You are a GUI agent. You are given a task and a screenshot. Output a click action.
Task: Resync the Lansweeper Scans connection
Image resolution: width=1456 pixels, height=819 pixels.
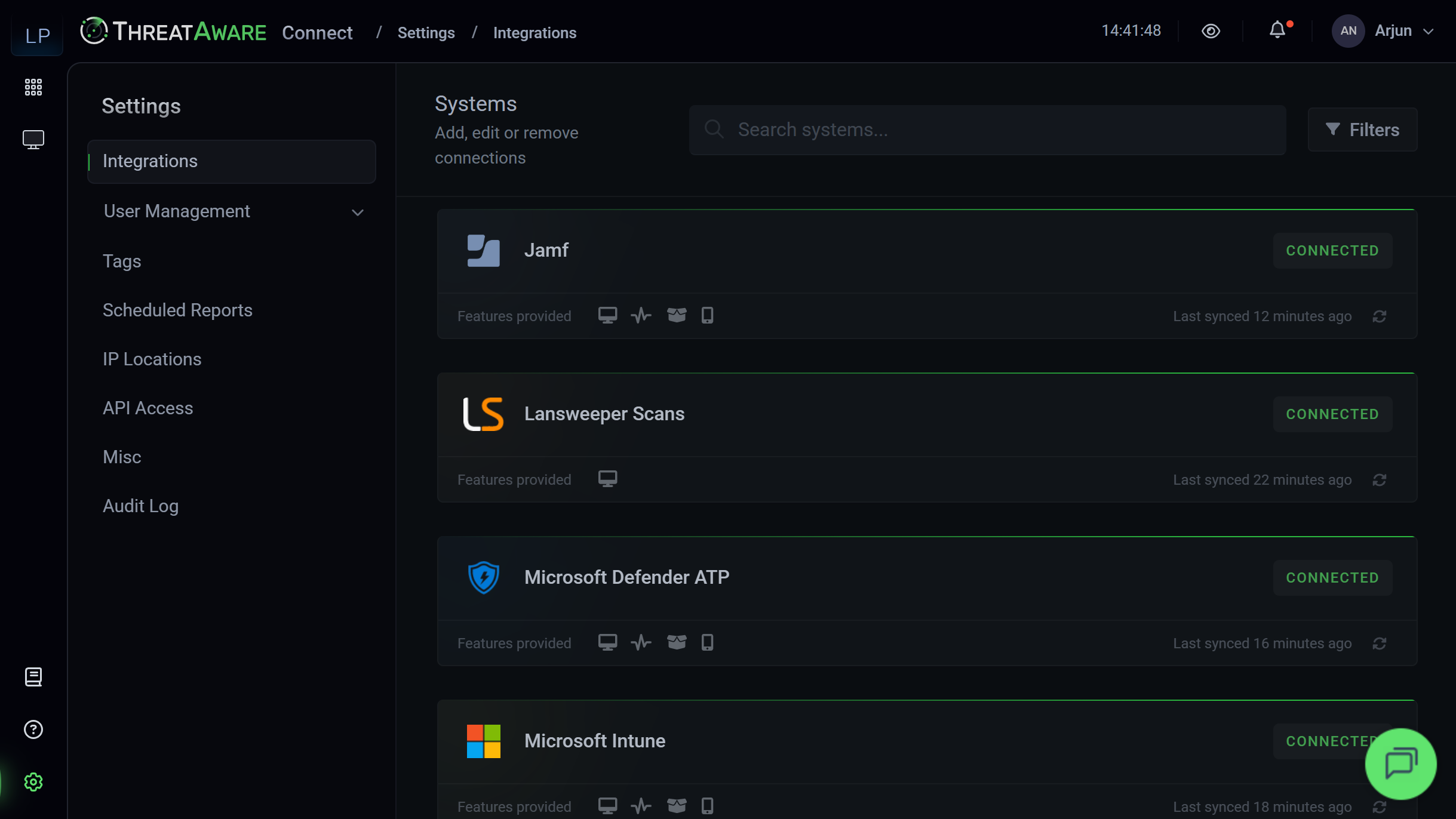click(1380, 480)
